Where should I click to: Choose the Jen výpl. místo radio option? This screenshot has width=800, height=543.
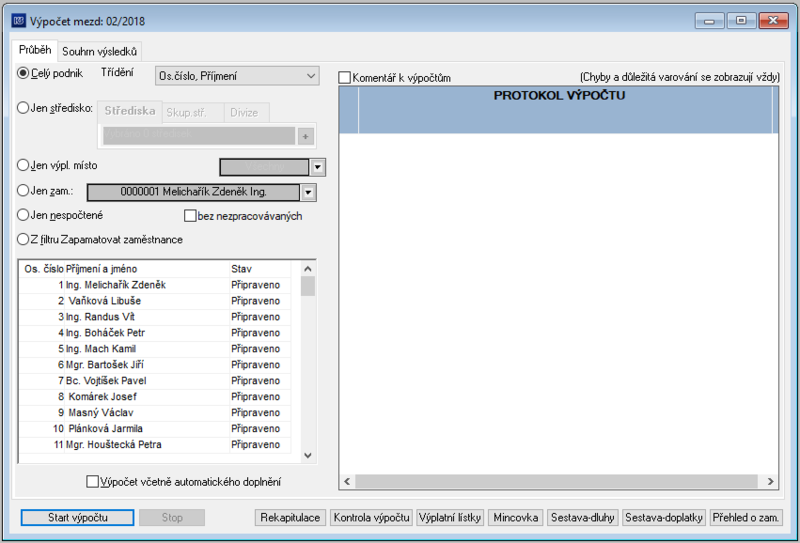point(23,165)
